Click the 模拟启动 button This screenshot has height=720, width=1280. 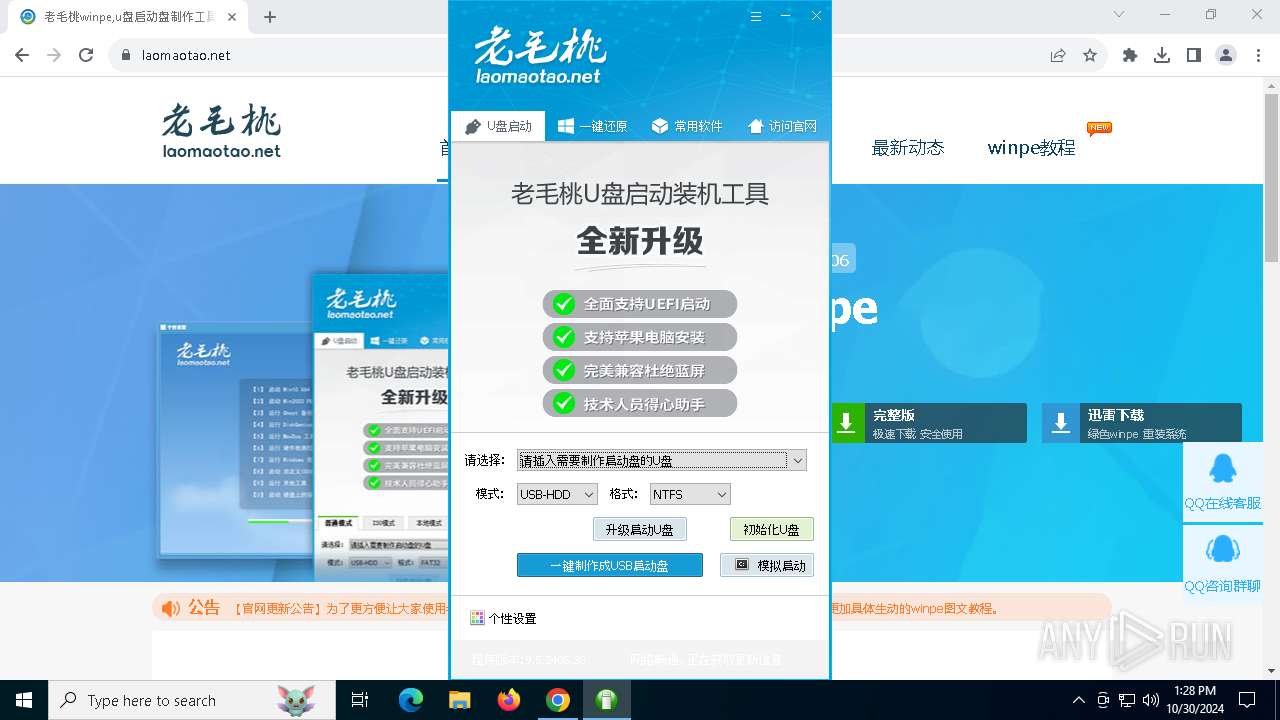pos(767,565)
